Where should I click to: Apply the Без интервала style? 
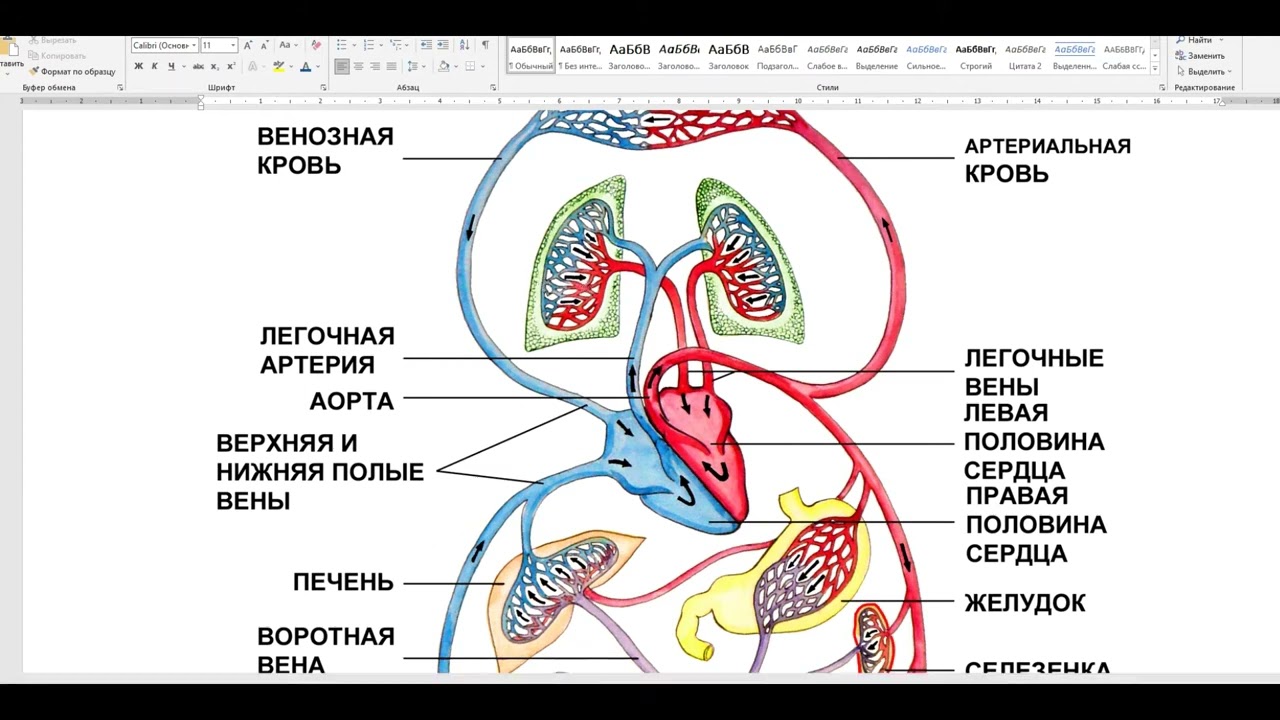pyautogui.click(x=580, y=56)
